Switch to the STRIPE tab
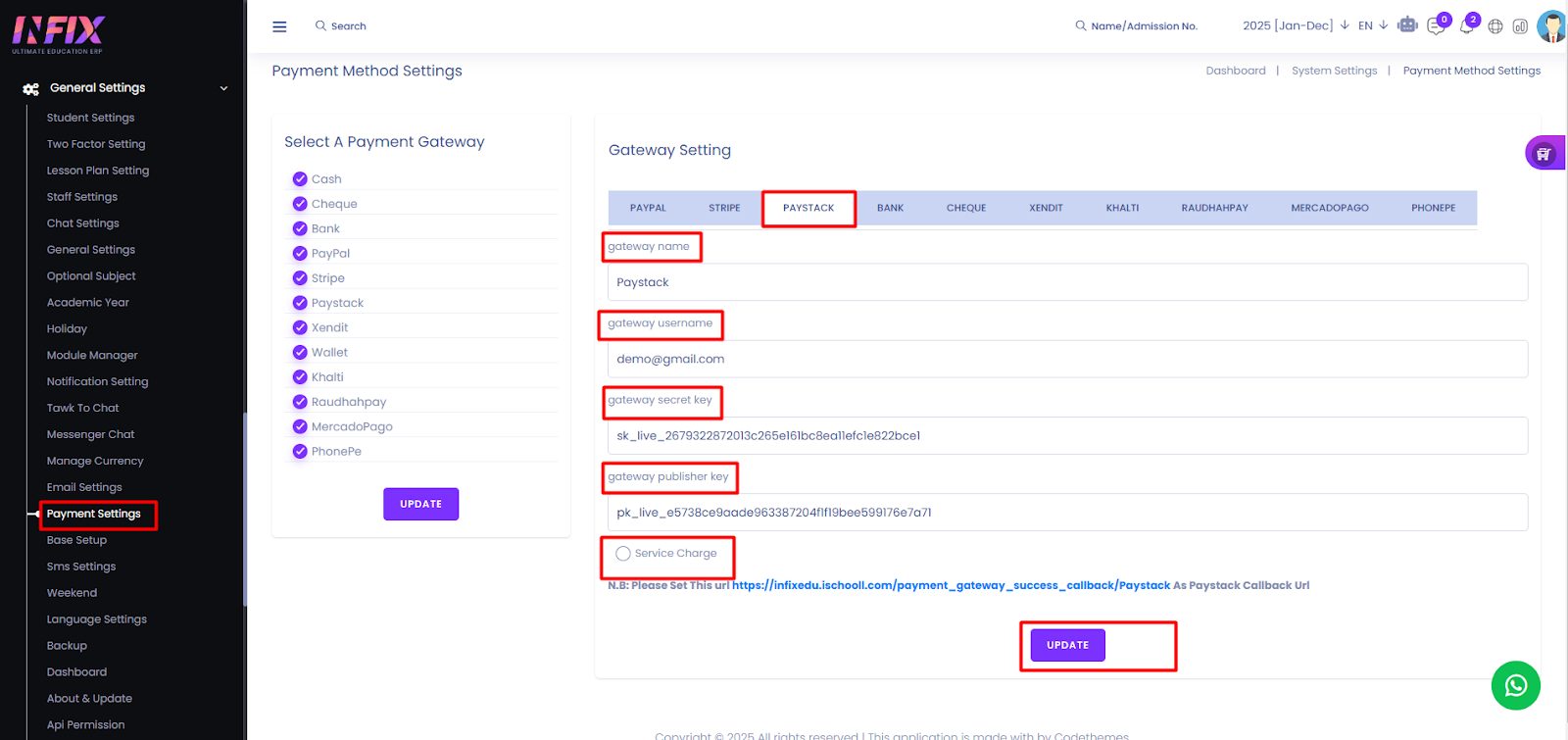 [x=724, y=208]
